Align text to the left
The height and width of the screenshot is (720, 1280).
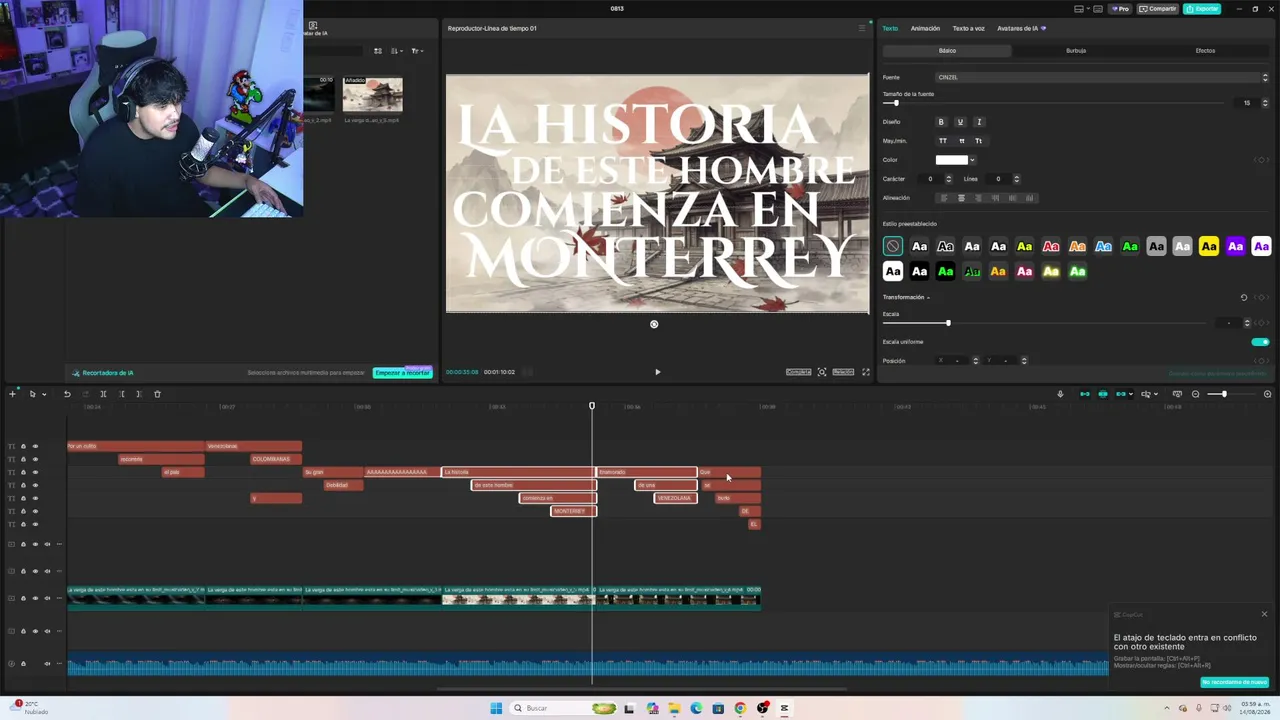tap(944, 198)
